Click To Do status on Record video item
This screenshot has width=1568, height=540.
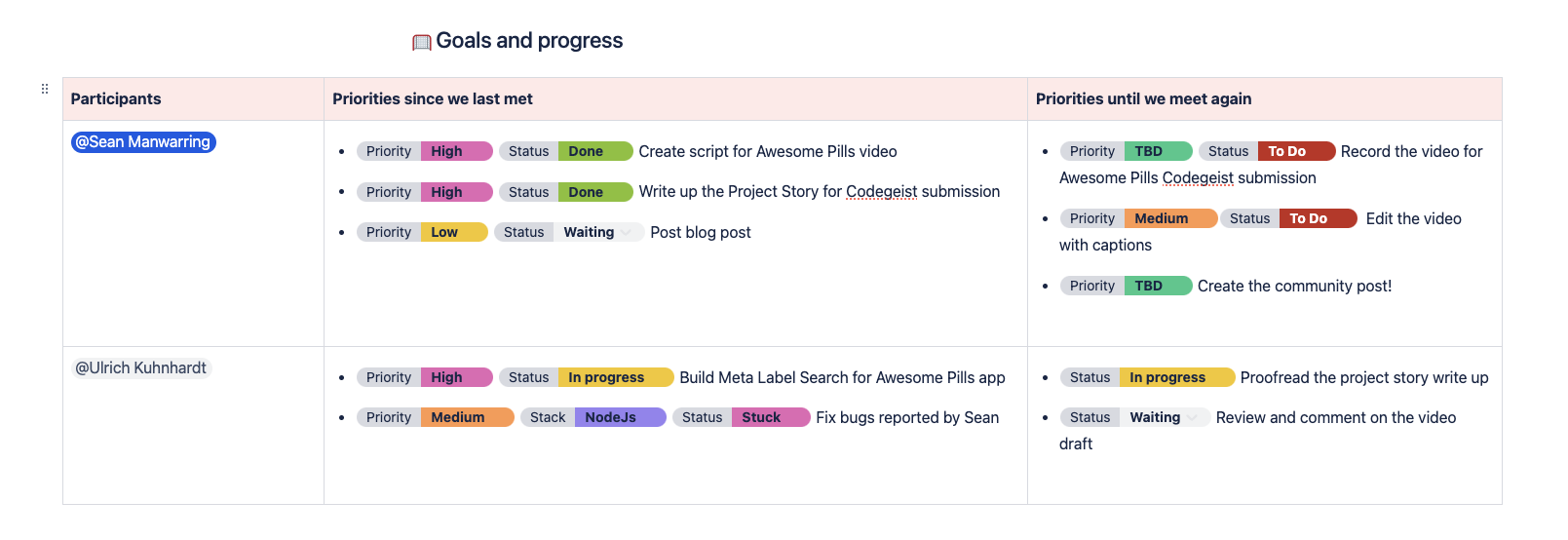click(1295, 151)
